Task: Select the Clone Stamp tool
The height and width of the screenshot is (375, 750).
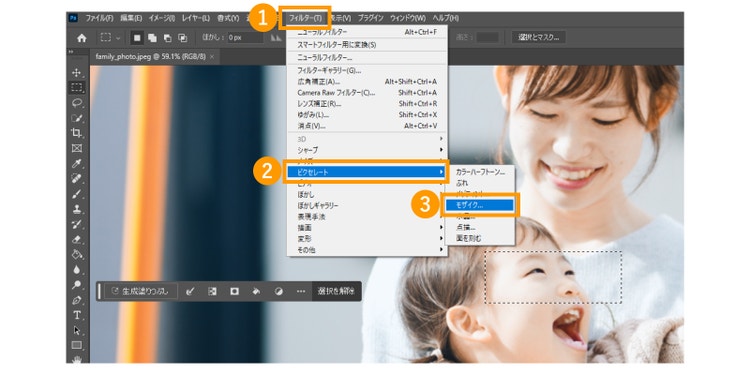Action: tap(77, 209)
